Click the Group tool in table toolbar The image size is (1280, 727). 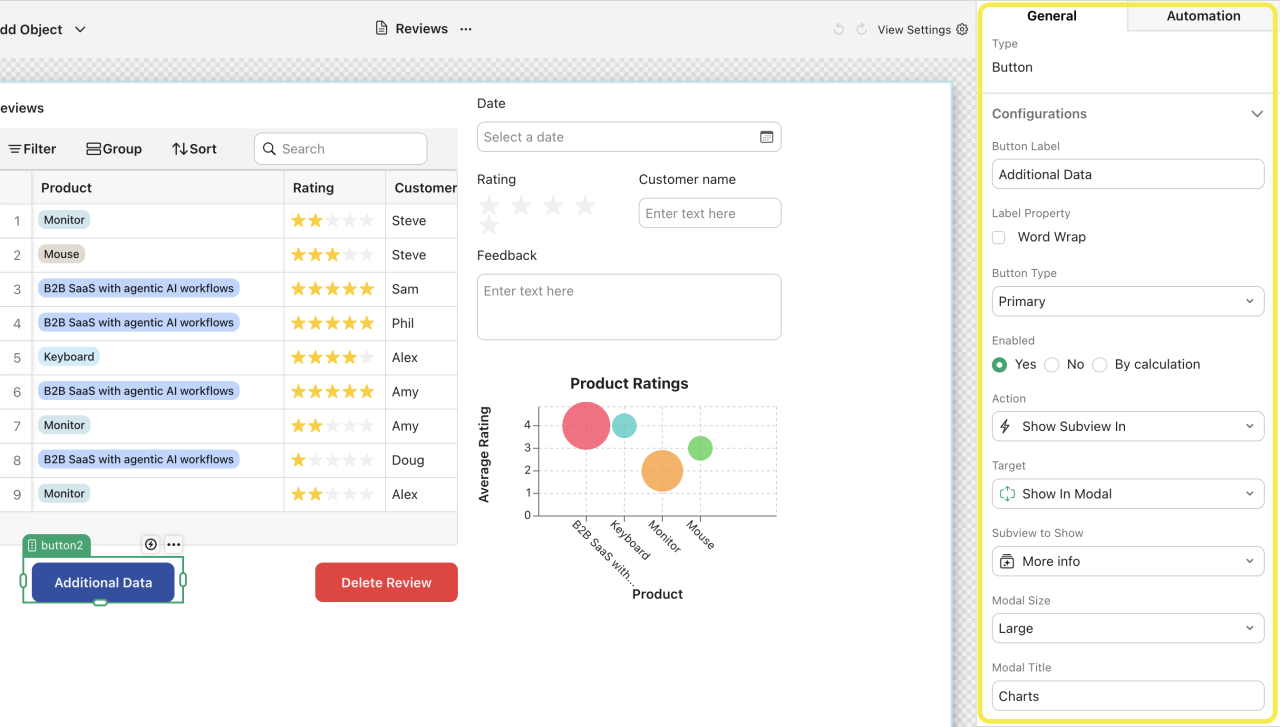(x=114, y=149)
